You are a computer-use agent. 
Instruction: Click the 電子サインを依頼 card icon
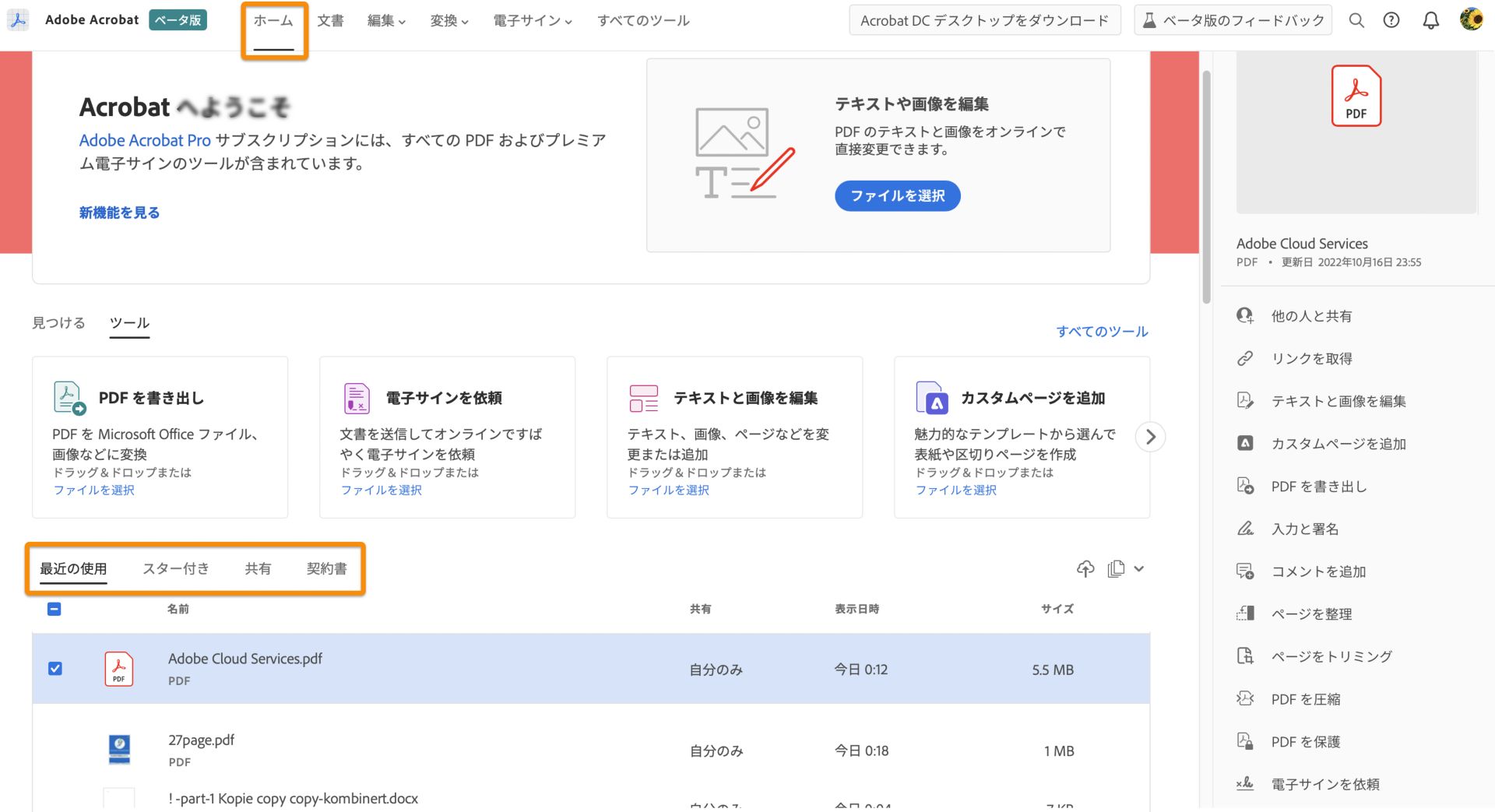point(357,398)
